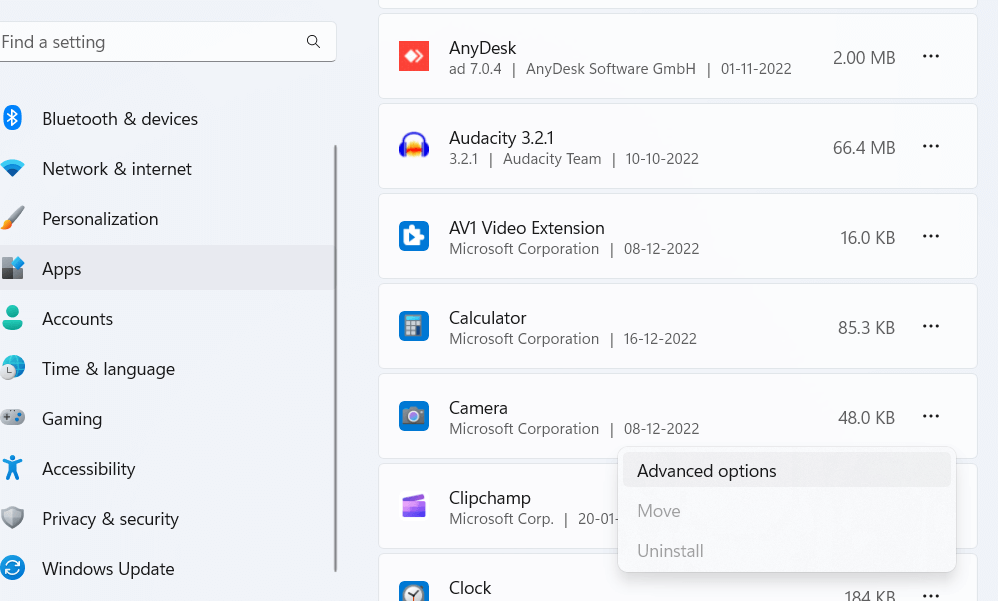Click the Clipchamp app name
Image resolution: width=998 pixels, height=601 pixels.
(490, 497)
